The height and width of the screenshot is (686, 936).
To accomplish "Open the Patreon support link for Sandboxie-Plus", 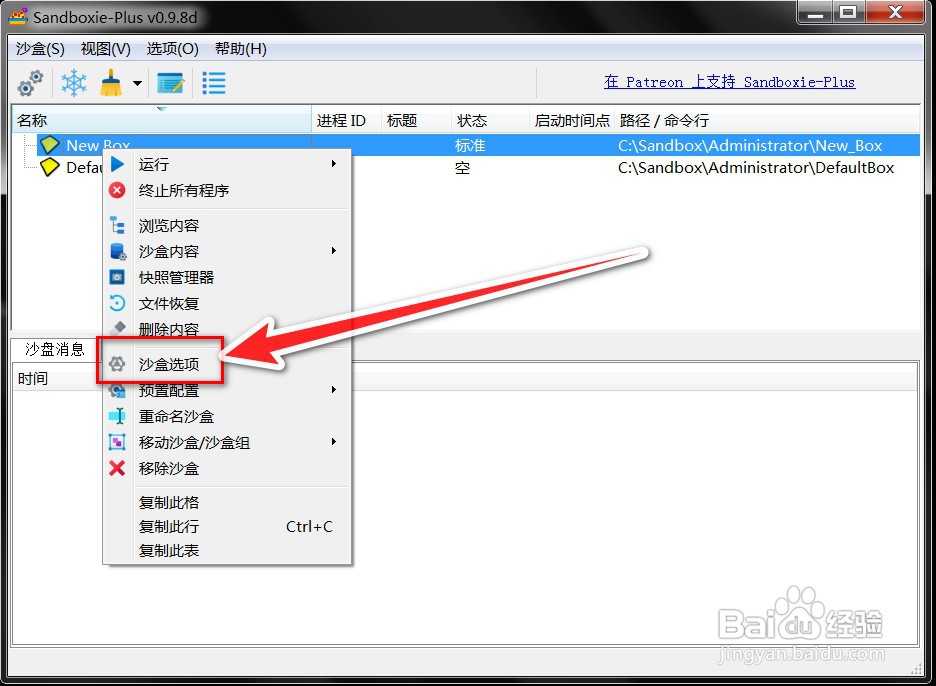I will (x=729, y=82).
